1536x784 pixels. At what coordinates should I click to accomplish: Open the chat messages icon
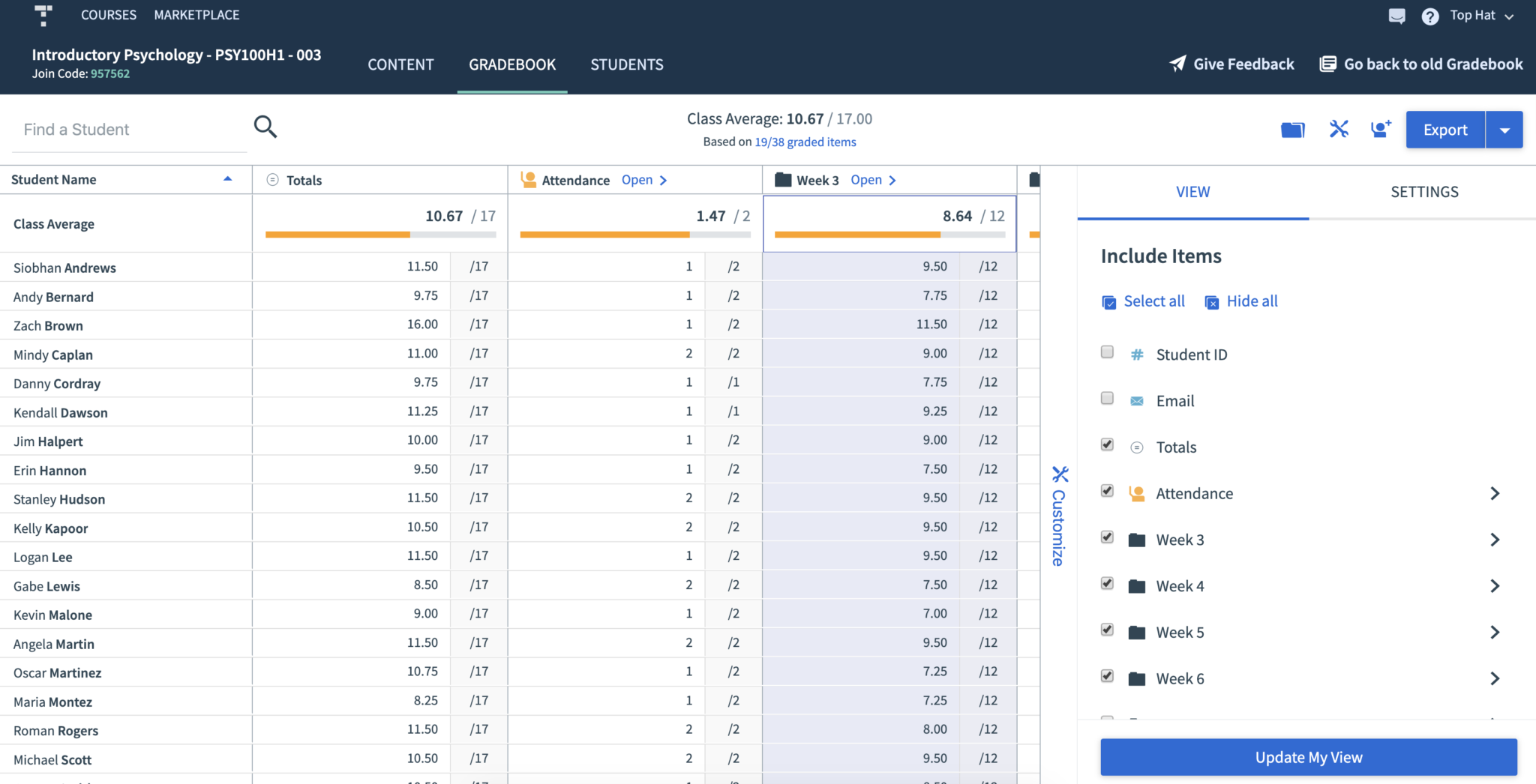pyautogui.click(x=1396, y=16)
